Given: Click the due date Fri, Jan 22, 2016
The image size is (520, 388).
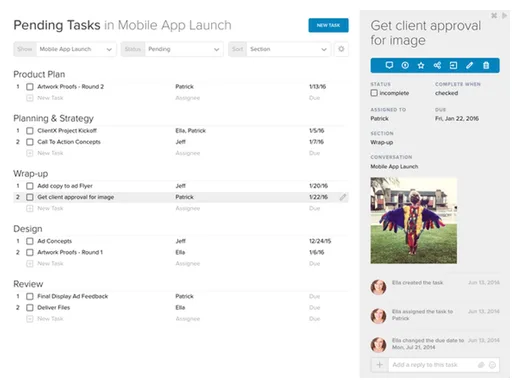Looking at the screenshot, I should click(x=457, y=118).
